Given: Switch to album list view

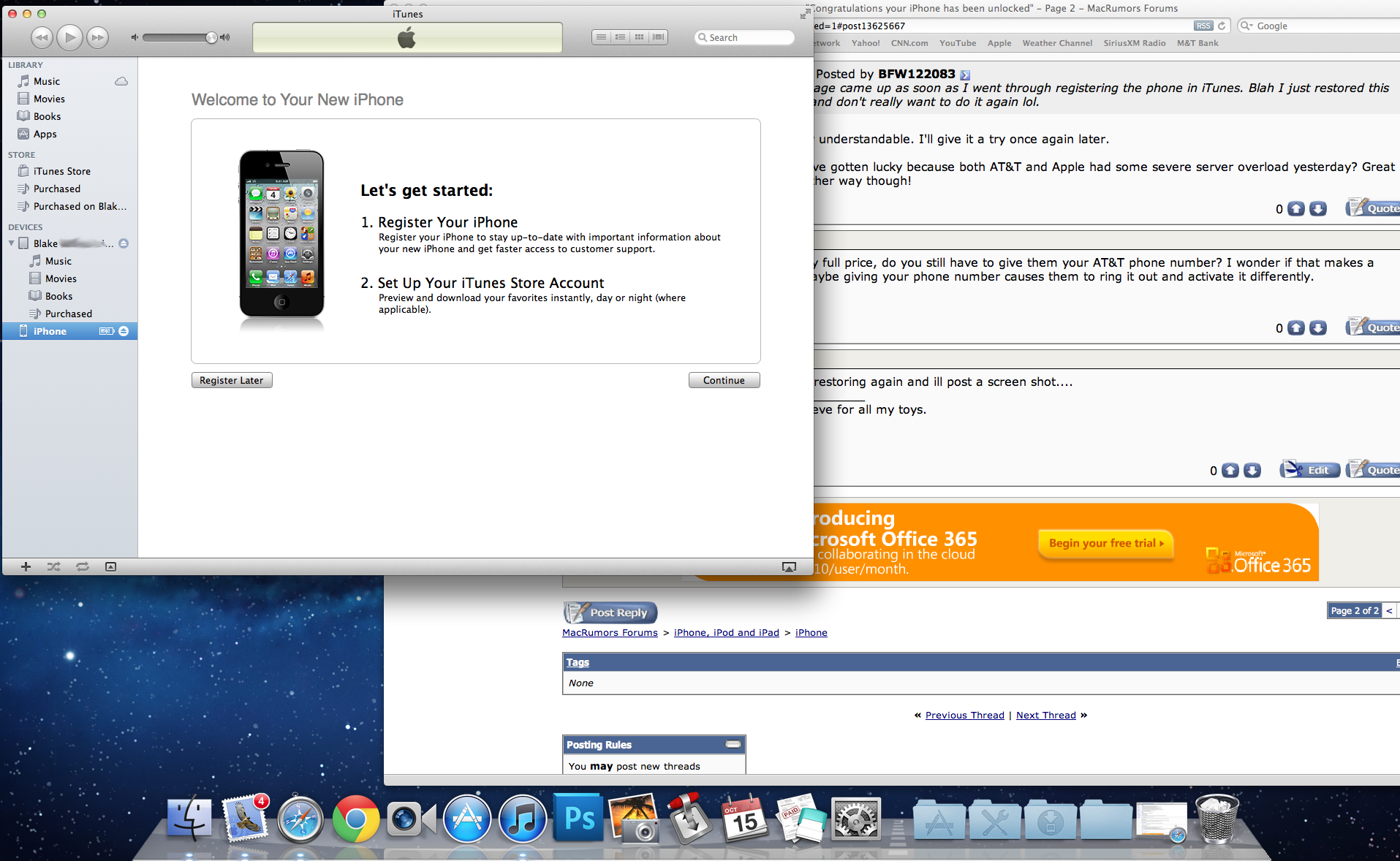Looking at the screenshot, I should point(620,37).
